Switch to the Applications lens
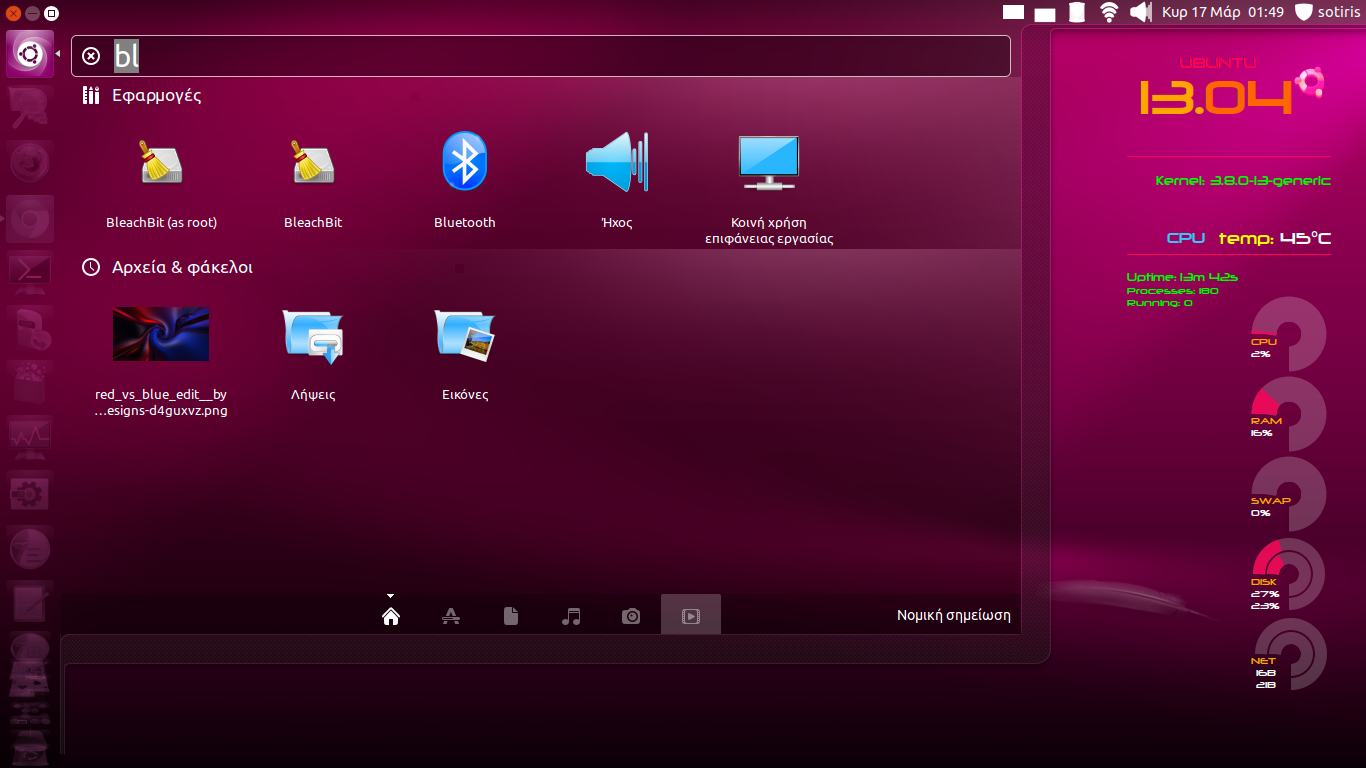The image size is (1366, 768). tap(451, 616)
